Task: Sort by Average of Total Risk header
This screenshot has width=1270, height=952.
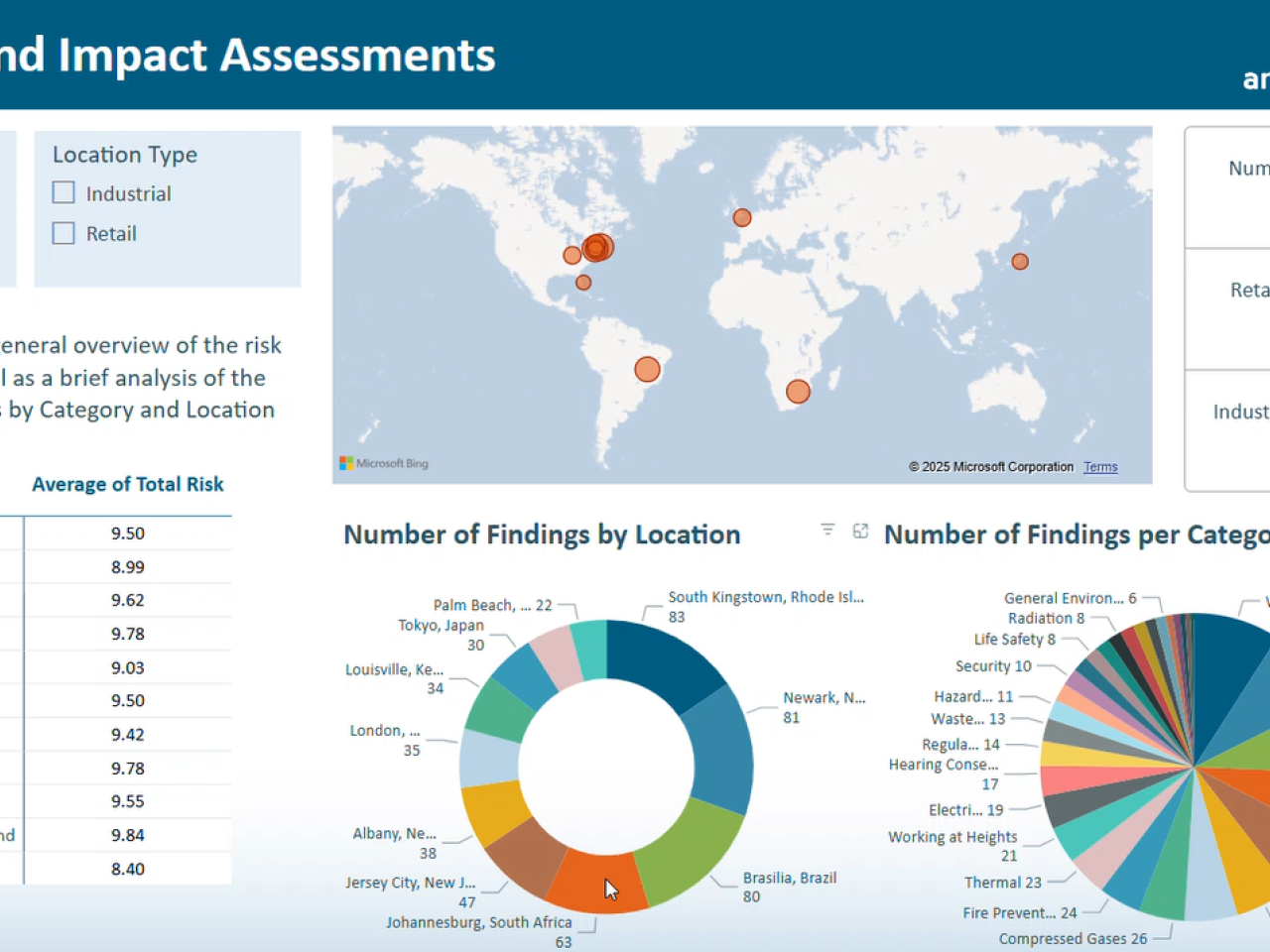Action: pos(128,484)
